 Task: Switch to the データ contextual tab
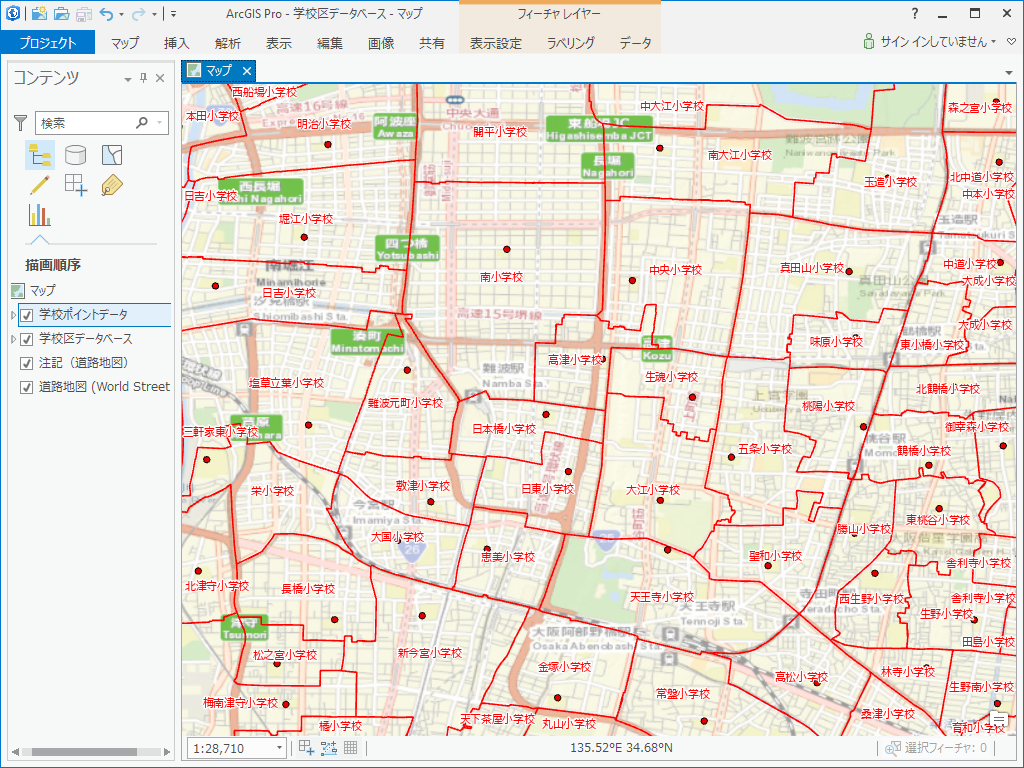(x=635, y=43)
